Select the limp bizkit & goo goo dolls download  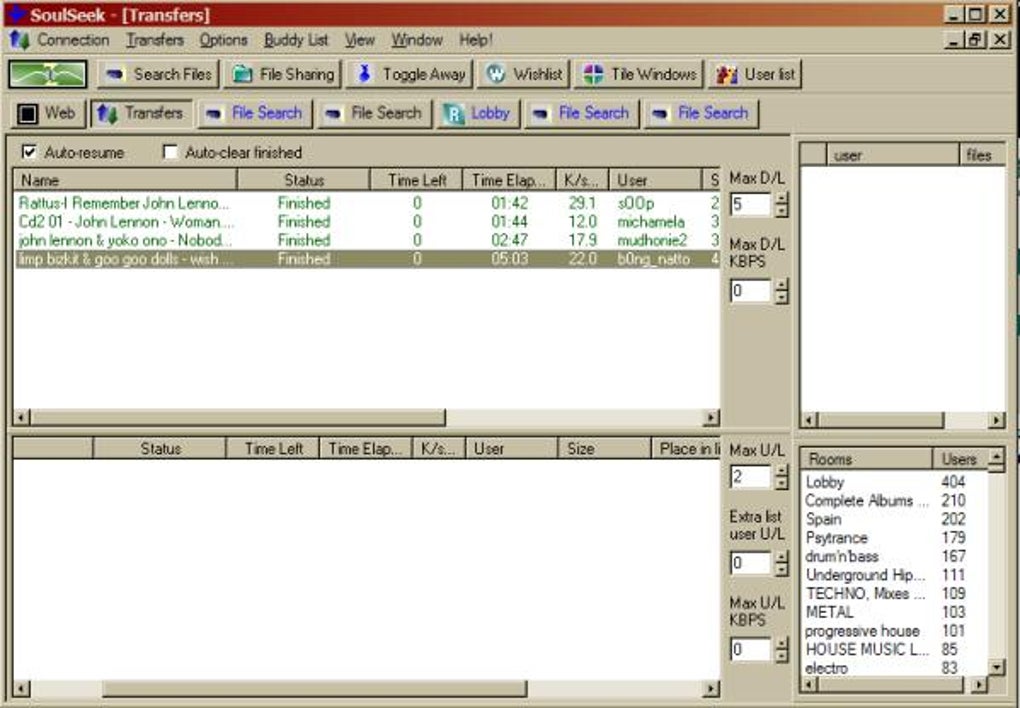pos(366,259)
